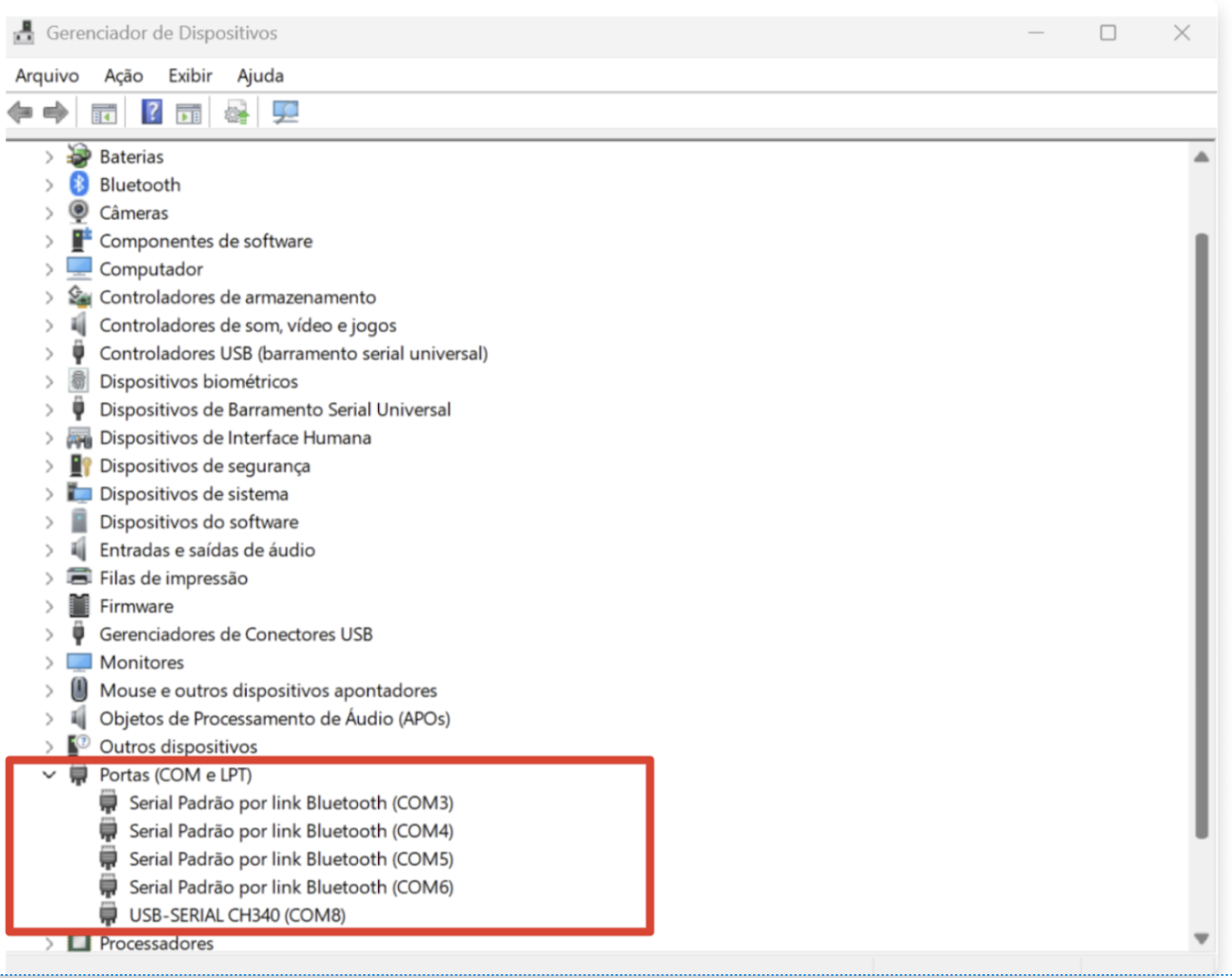Screen dimensions: 1232x978
Task: Click the update device driver toolbar icon
Action: [x=236, y=112]
